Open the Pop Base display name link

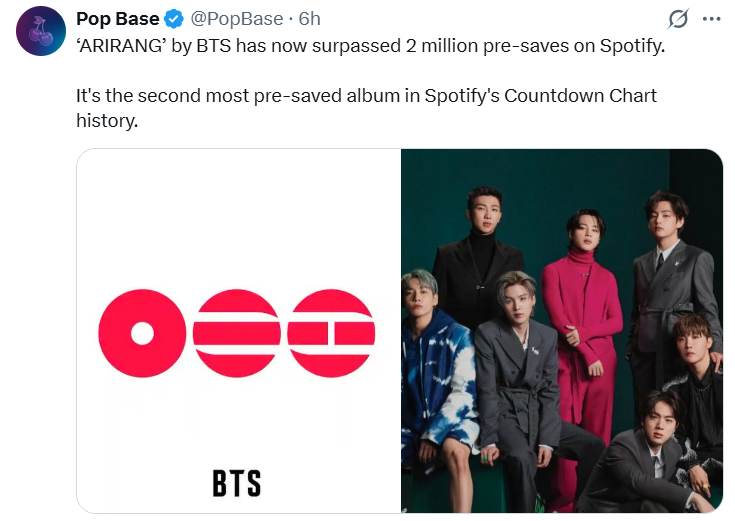coord(117,19)
